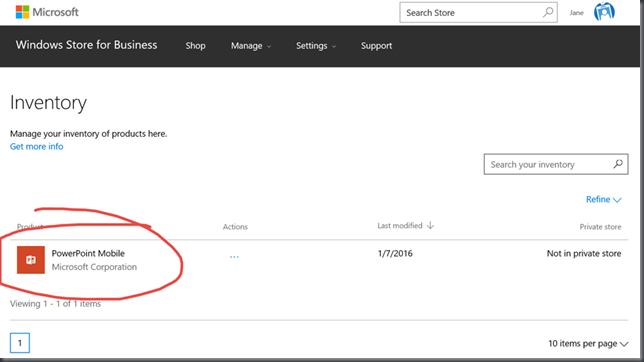Image resolution: width=644 pixels, height=362 pixels.
Task: Click the PowerPoint Mobile app icon
Action: (x=31, y=260)
